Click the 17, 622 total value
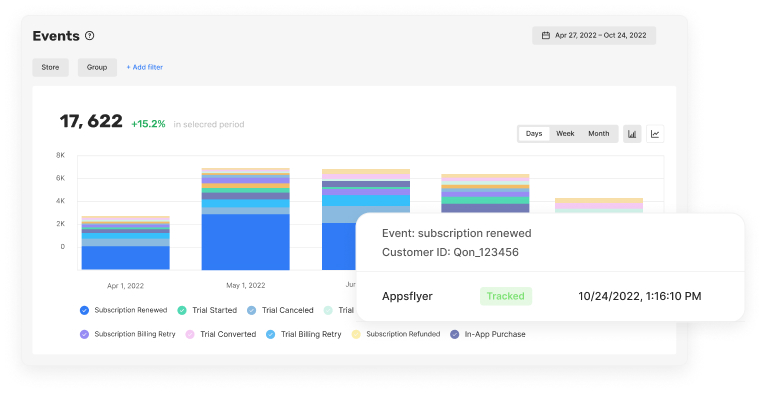Screen dimensions: 763x393 (x=91, y=121)
